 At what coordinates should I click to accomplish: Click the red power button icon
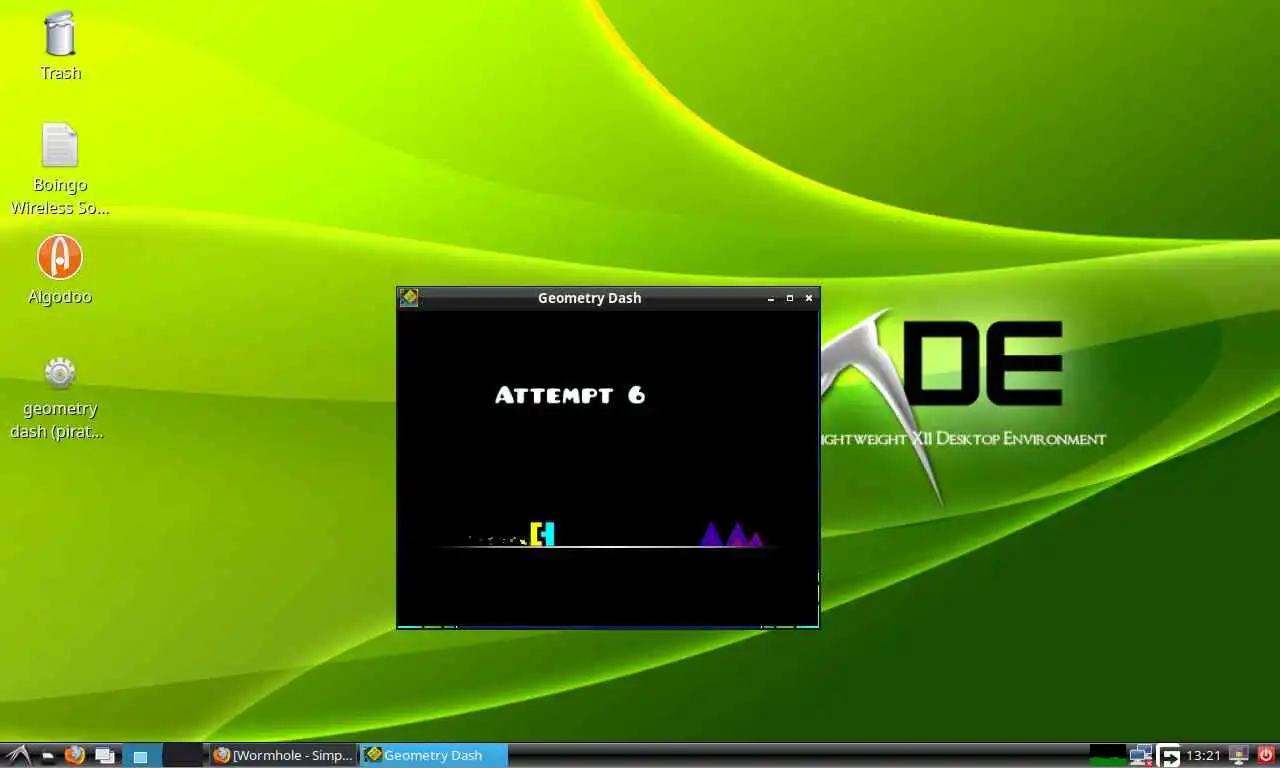tap(1266, 755)
